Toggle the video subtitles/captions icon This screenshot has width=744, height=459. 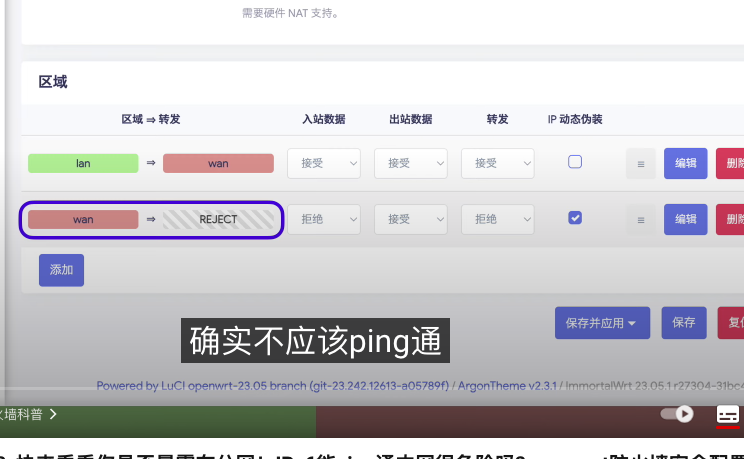coord(728,414)
